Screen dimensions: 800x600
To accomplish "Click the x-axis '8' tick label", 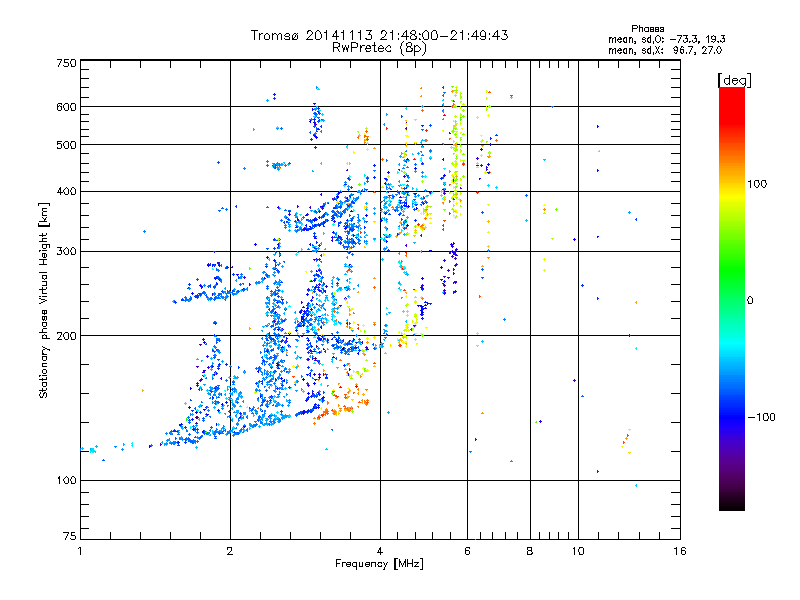I will pos(530,551).
